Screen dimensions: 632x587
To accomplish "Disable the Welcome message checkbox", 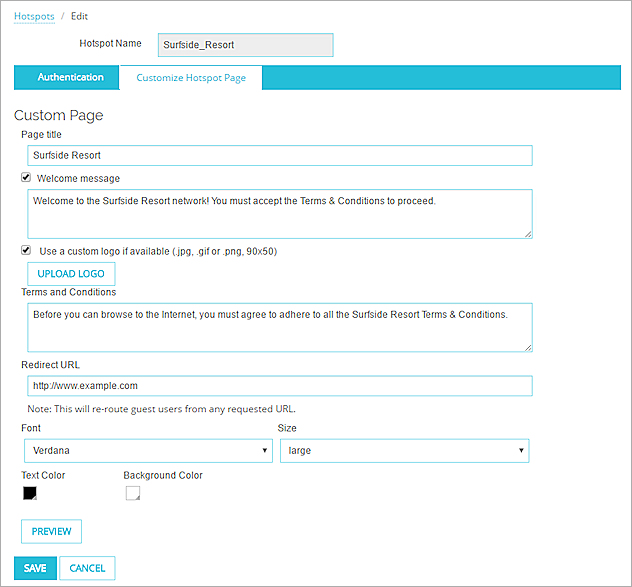I will coord(26,178).
